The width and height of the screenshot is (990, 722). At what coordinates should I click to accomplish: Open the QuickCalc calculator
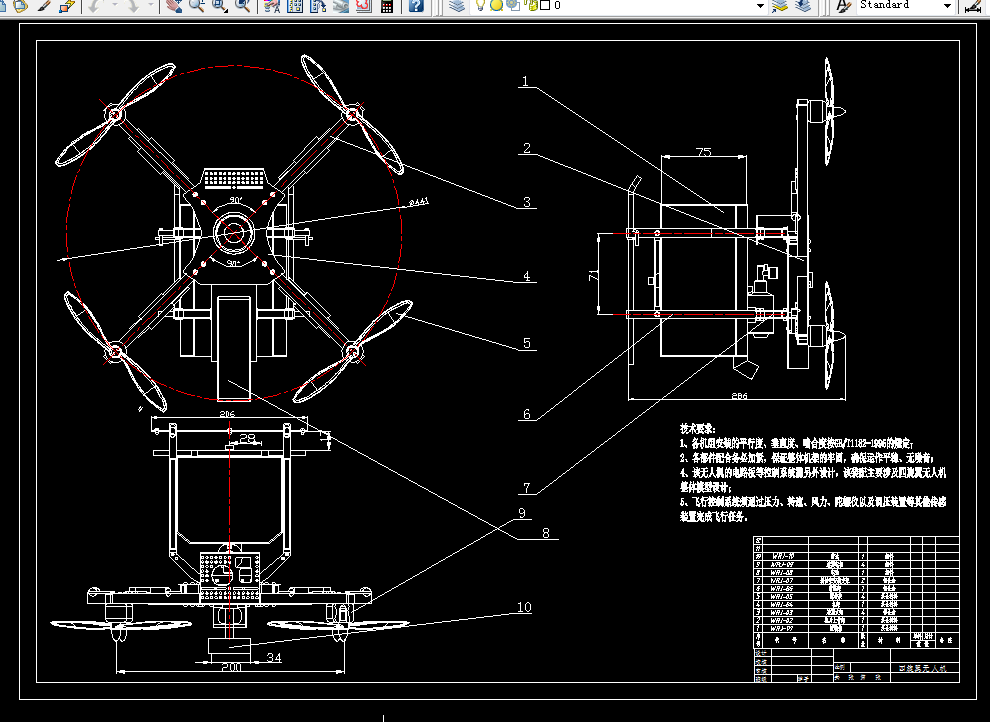coord(386,6)
